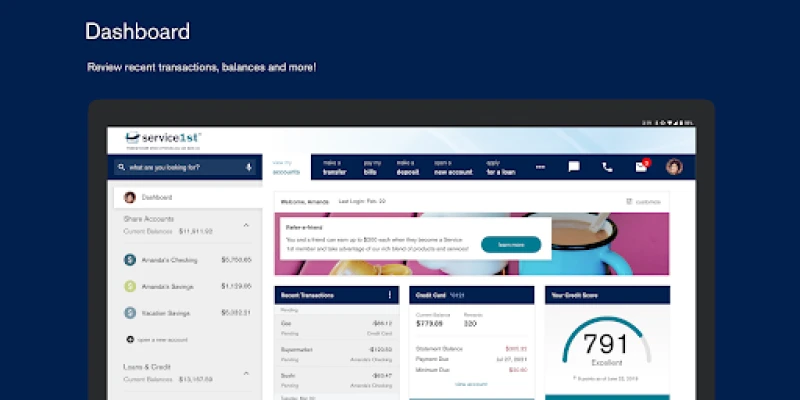Click the phone call icon
The height and width of the screenshot is (400, 800).
coord(607,167)
